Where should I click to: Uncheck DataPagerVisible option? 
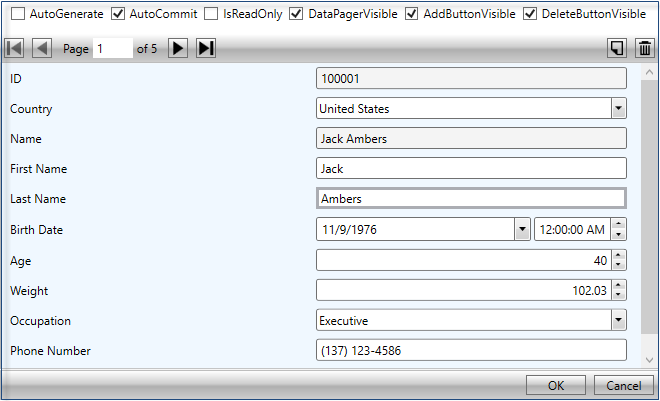pyautogui.click(x=297, y=15)
